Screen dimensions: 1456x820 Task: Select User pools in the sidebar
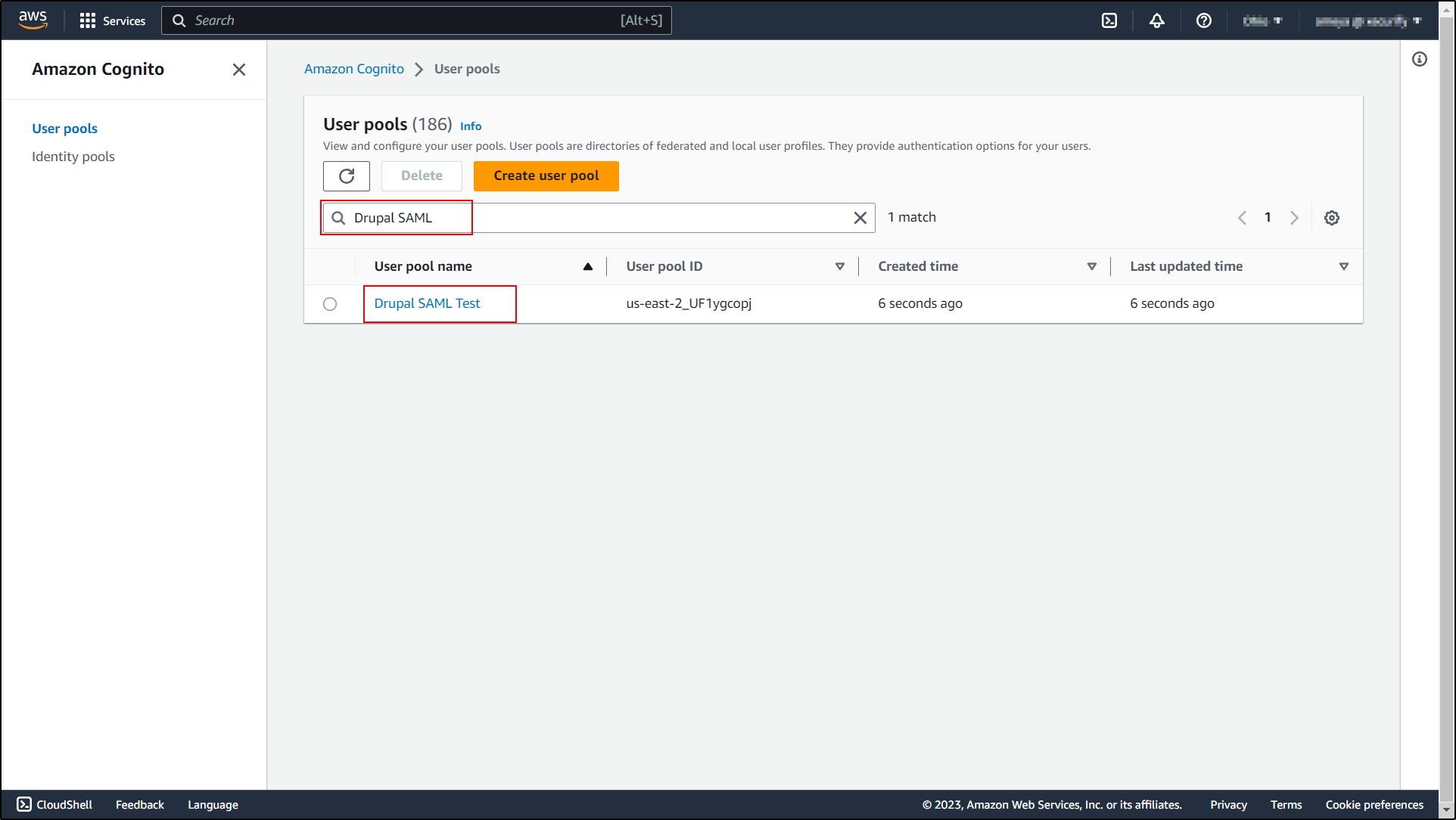click(x=64, y=129)
